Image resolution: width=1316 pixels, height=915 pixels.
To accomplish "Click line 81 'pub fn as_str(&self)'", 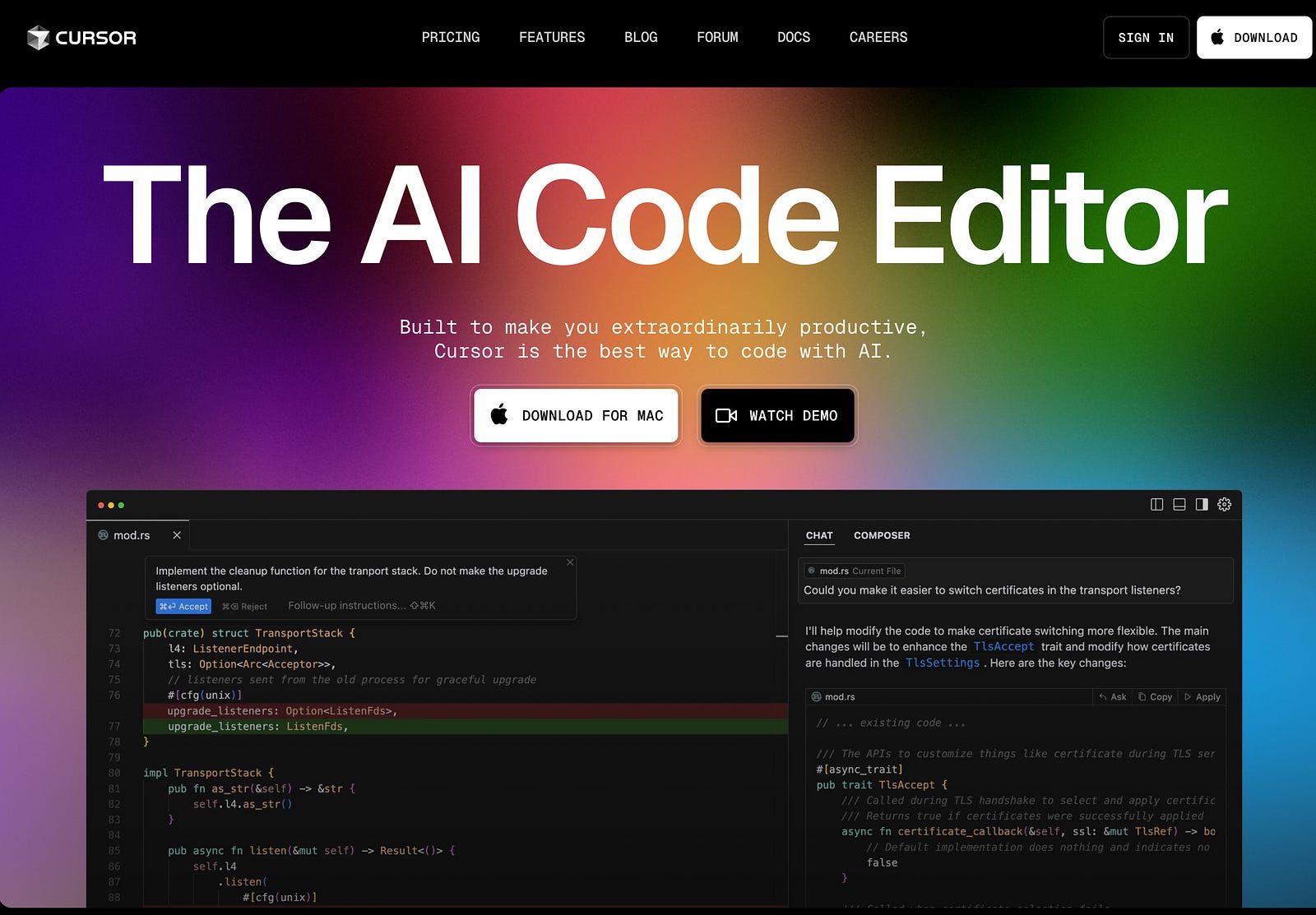I will point(262,788).
